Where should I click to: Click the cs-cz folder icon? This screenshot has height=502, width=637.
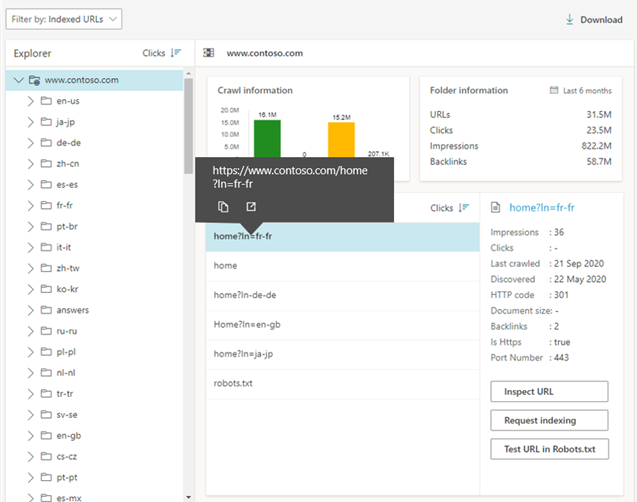click(x=46, y=456)
